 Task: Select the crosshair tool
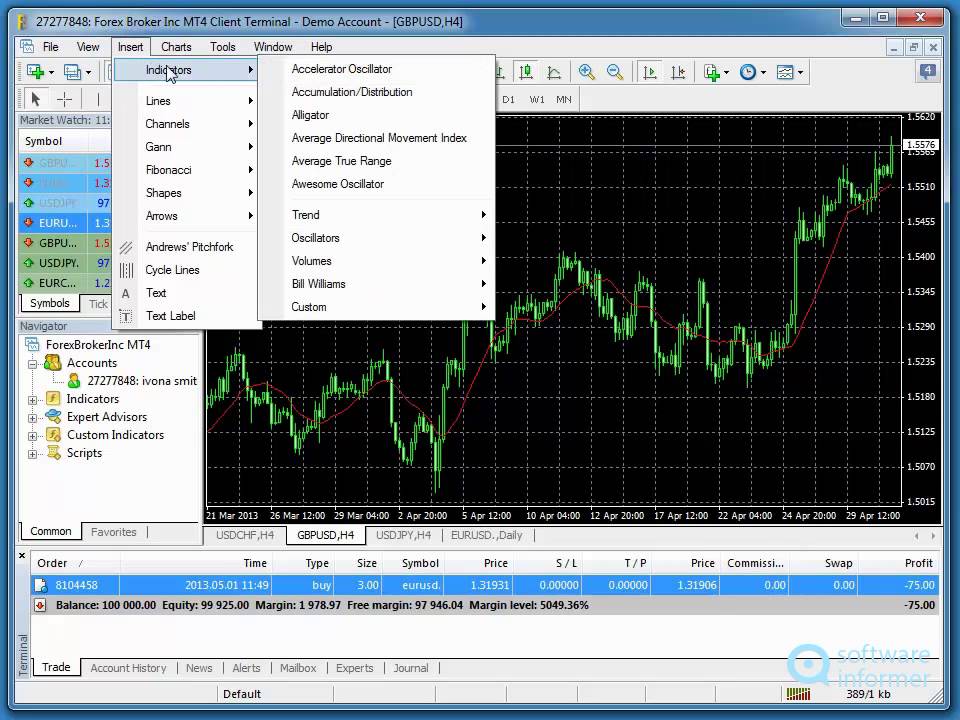pos(64,99)
